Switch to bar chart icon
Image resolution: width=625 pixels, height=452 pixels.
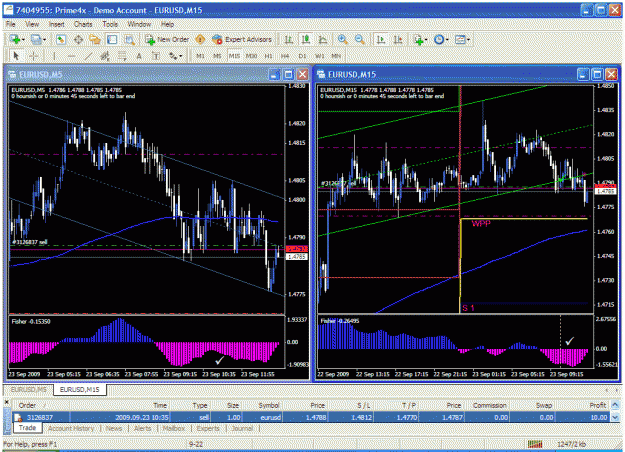coord(289,39)
